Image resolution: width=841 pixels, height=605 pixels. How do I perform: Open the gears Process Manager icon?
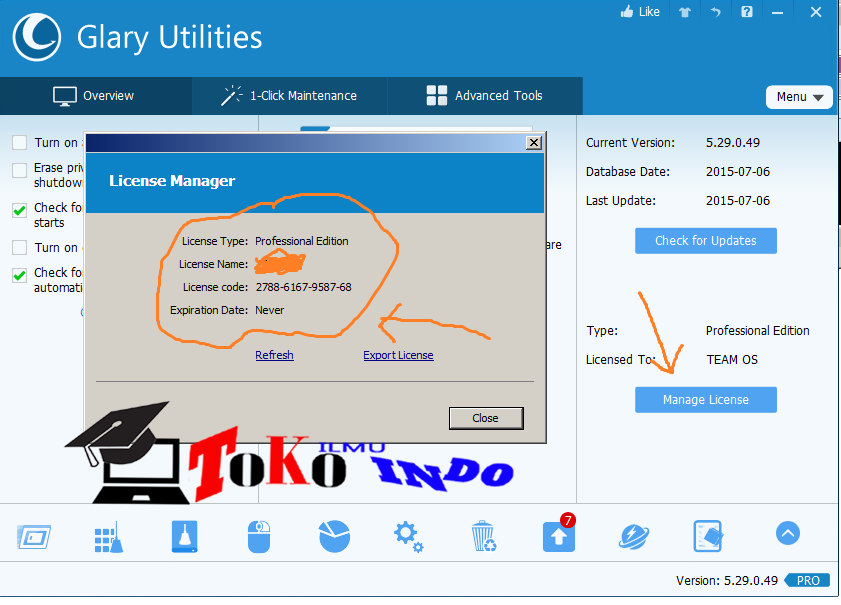coord(408,537)
